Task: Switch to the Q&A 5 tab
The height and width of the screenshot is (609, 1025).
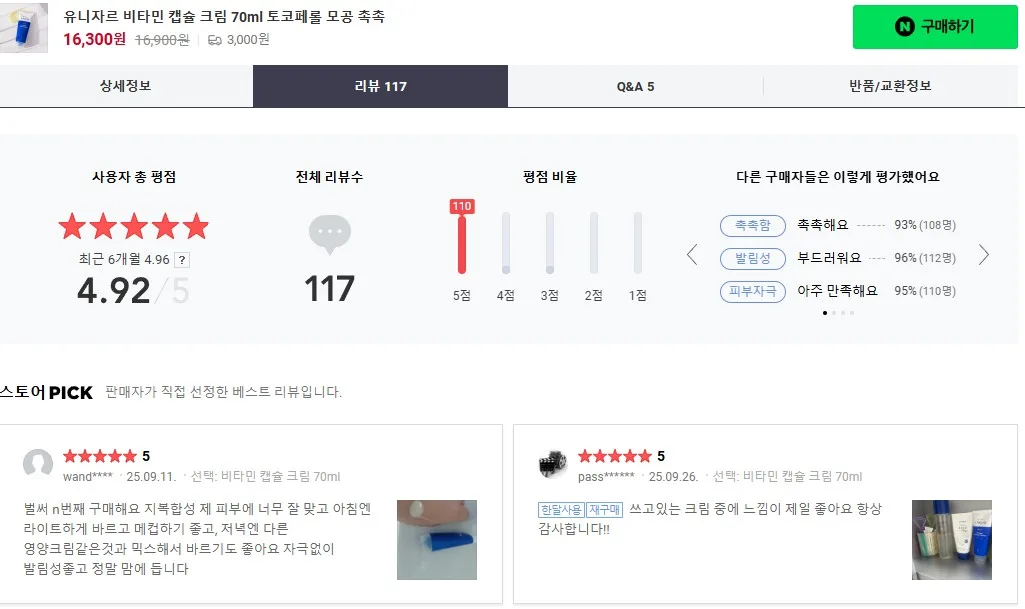Action: tap(635, 86)
